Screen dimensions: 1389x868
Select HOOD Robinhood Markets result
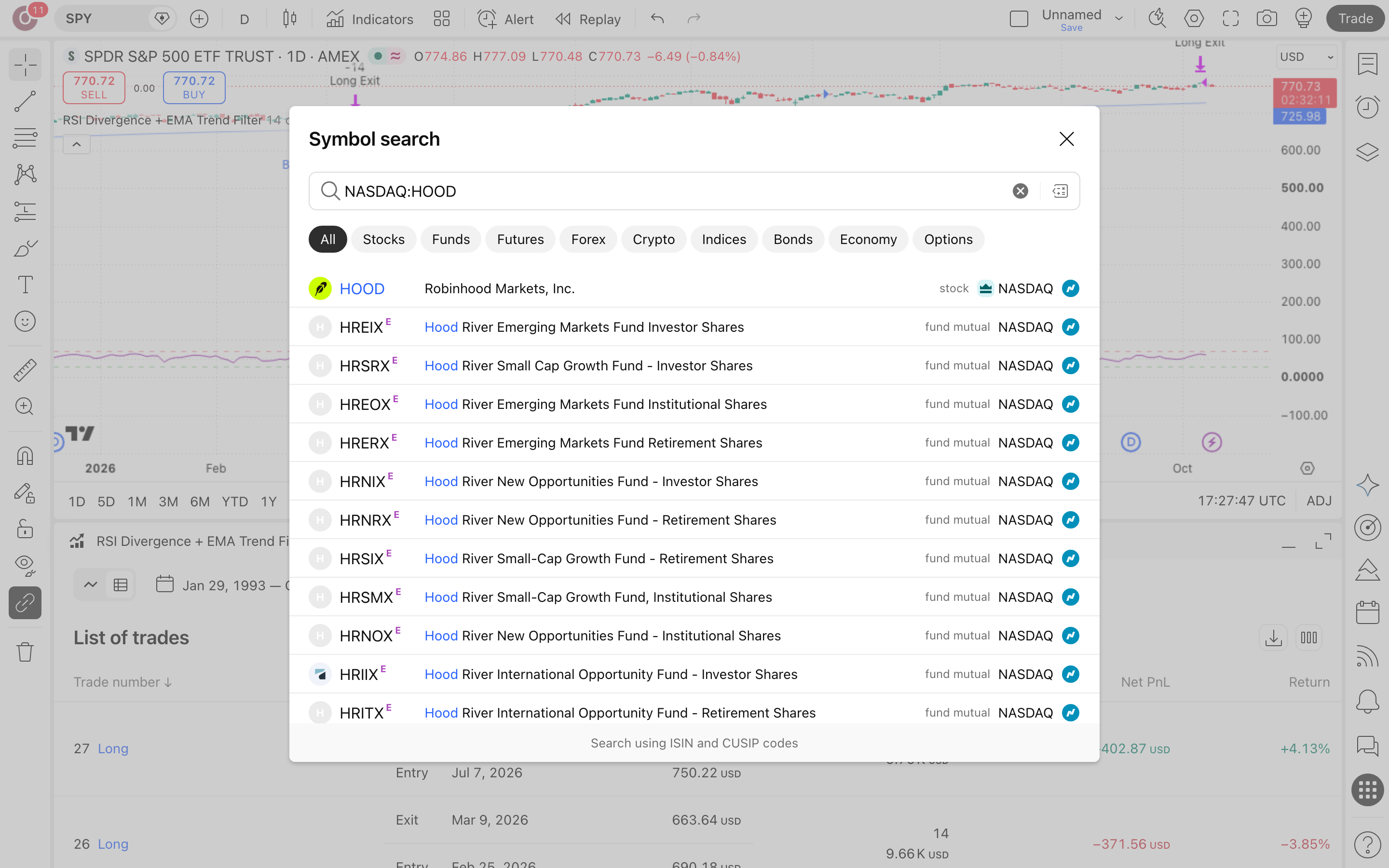(x=694, y=288)
